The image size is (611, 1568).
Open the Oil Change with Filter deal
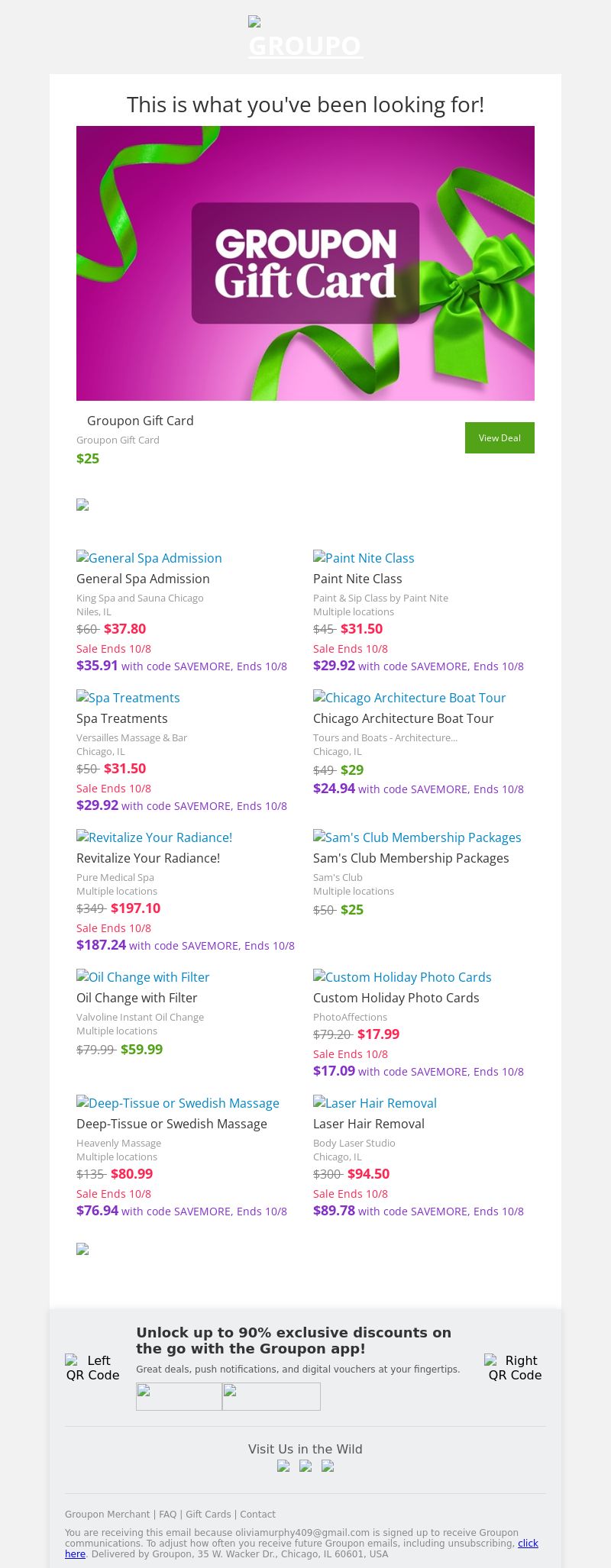coord(143,977)
